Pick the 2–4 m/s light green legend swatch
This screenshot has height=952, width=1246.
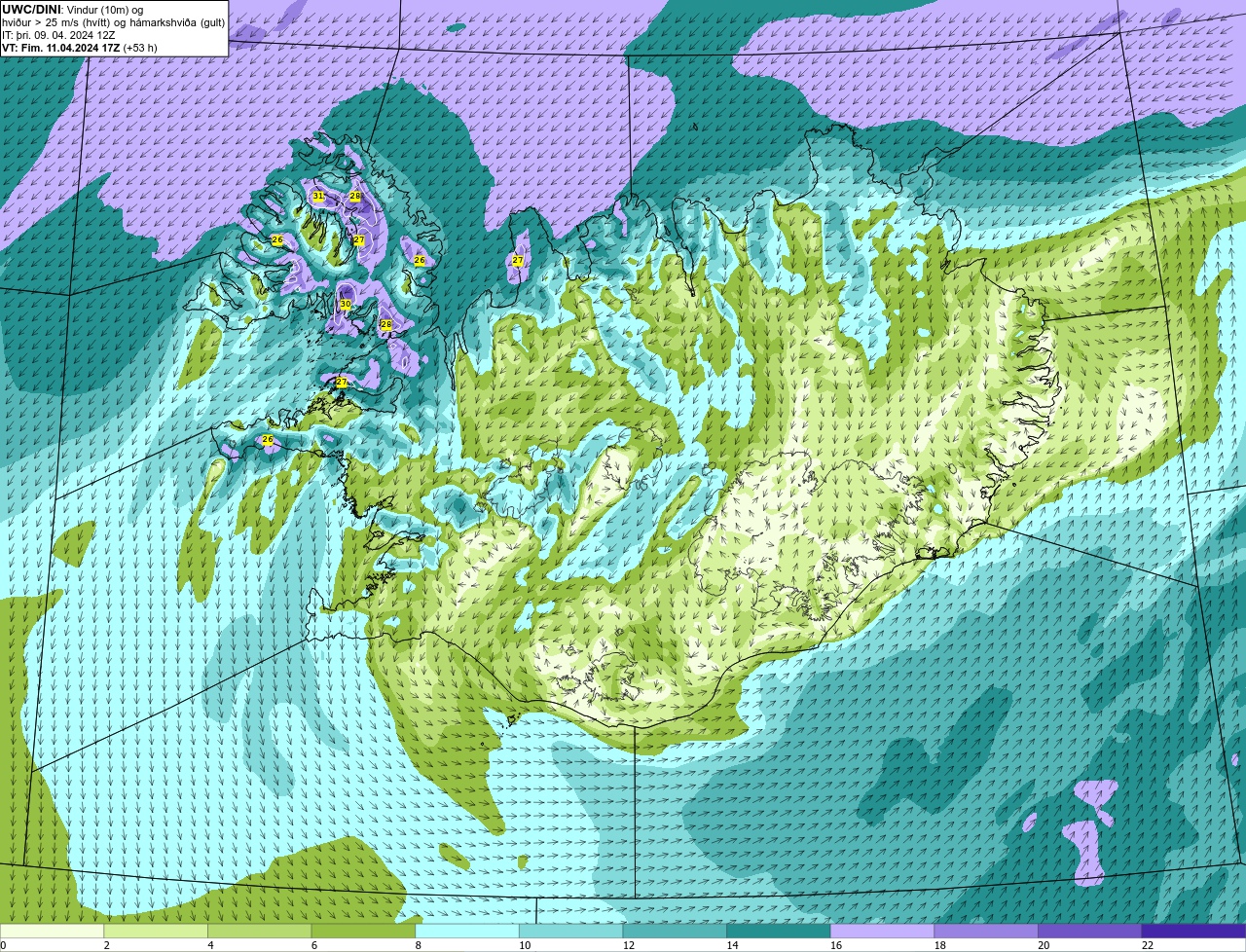(156, 931)
